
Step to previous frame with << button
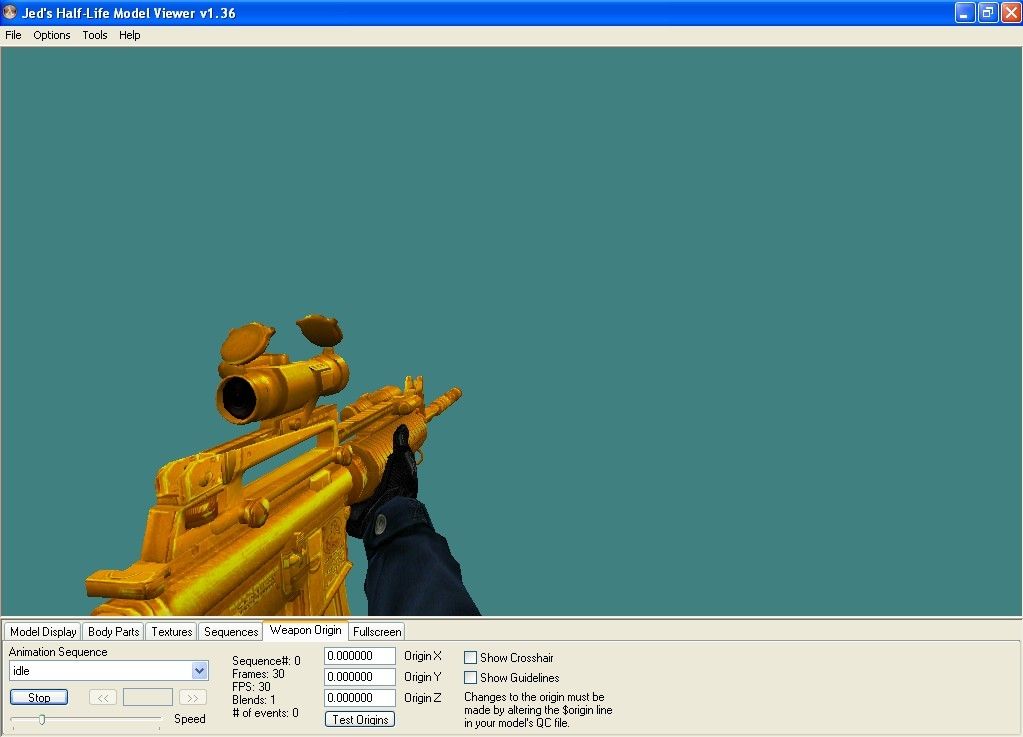pos(103,697)
